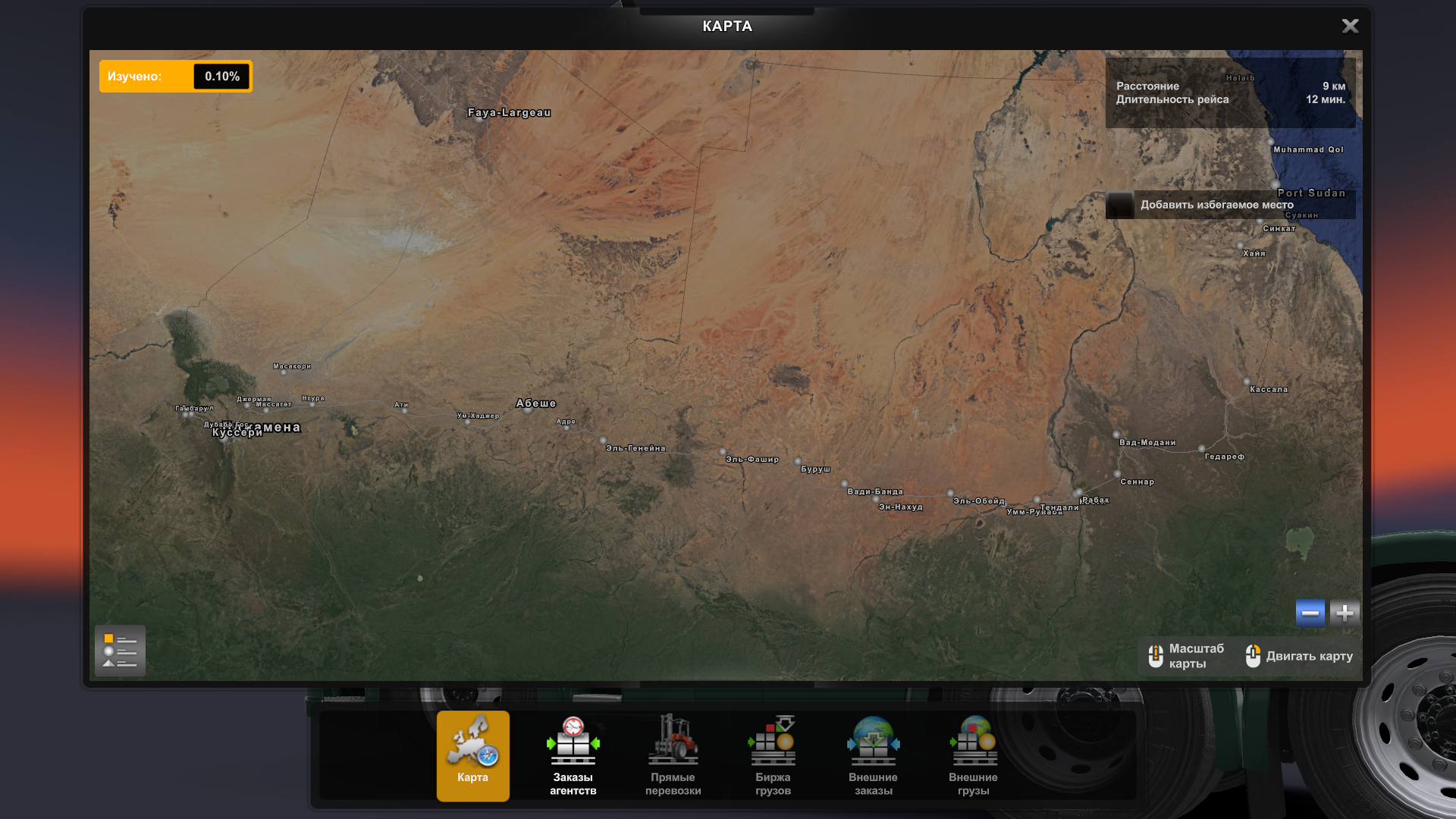Viewport: 1456px width, 819px height.
Task: Select Хайя city on map
Action: pyautogui.click(x=1254, y=253)
